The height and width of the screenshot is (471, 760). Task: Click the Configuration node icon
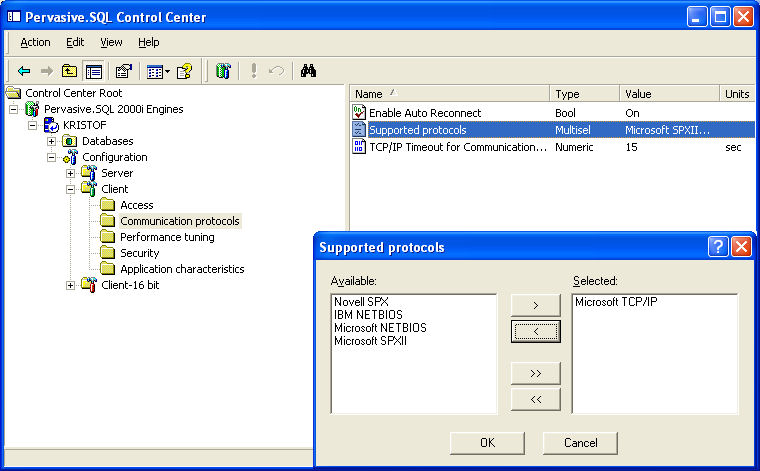point(71,157)
